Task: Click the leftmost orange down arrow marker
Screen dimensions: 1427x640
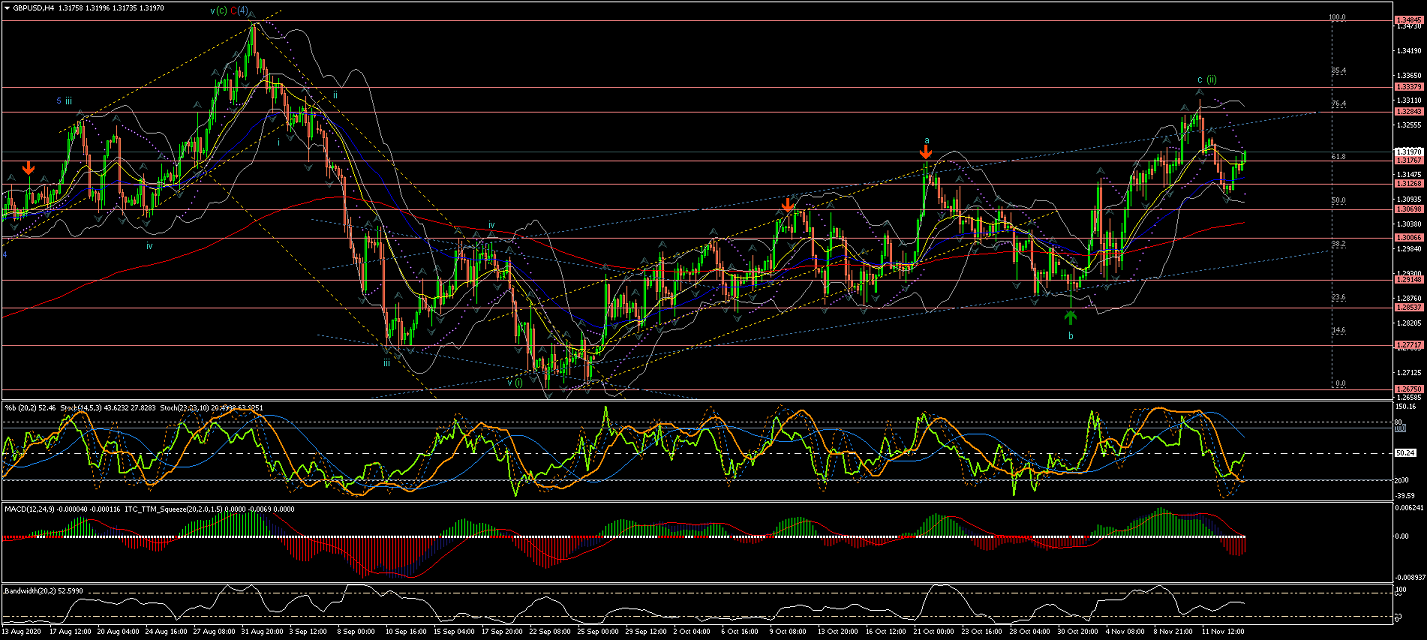Action: (x=29, y=170)
